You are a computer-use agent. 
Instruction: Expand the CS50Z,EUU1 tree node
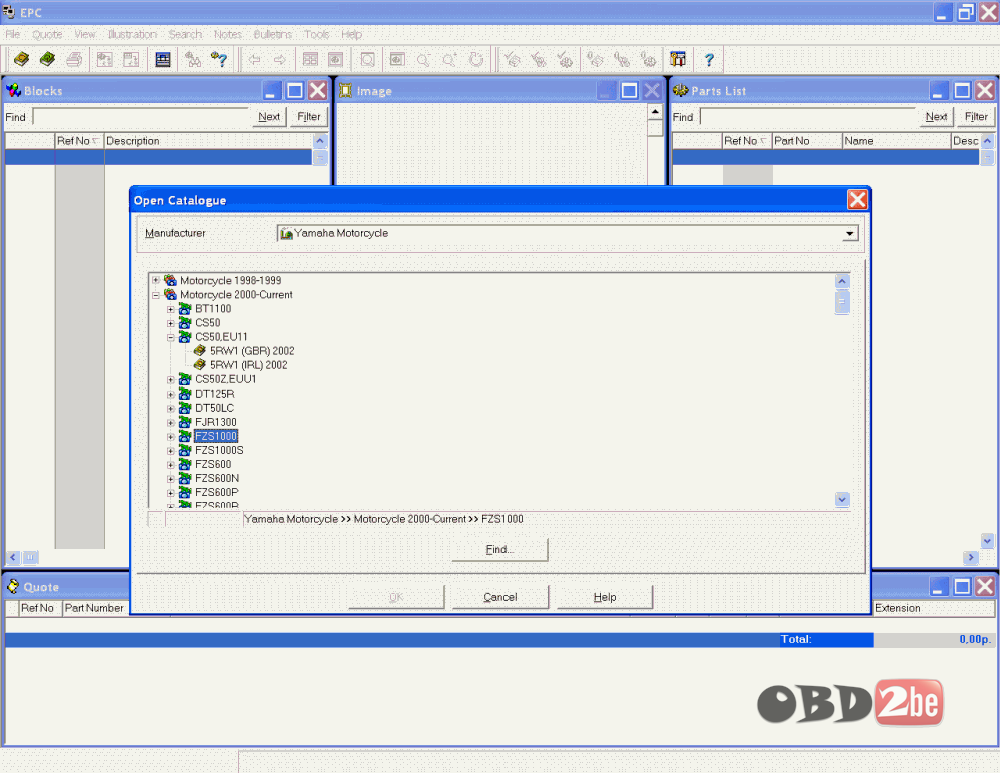click(x=170, y=379)
